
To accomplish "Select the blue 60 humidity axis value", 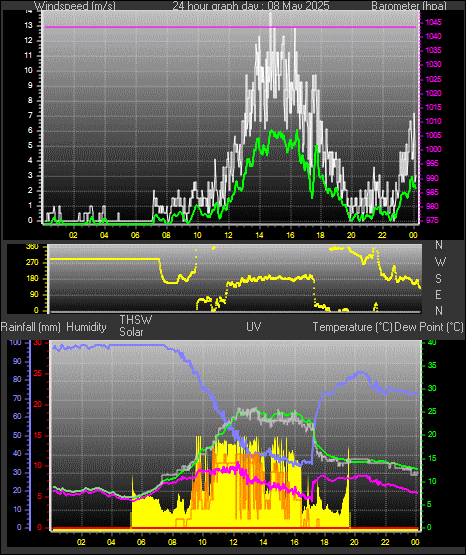I will coord(17,416).
